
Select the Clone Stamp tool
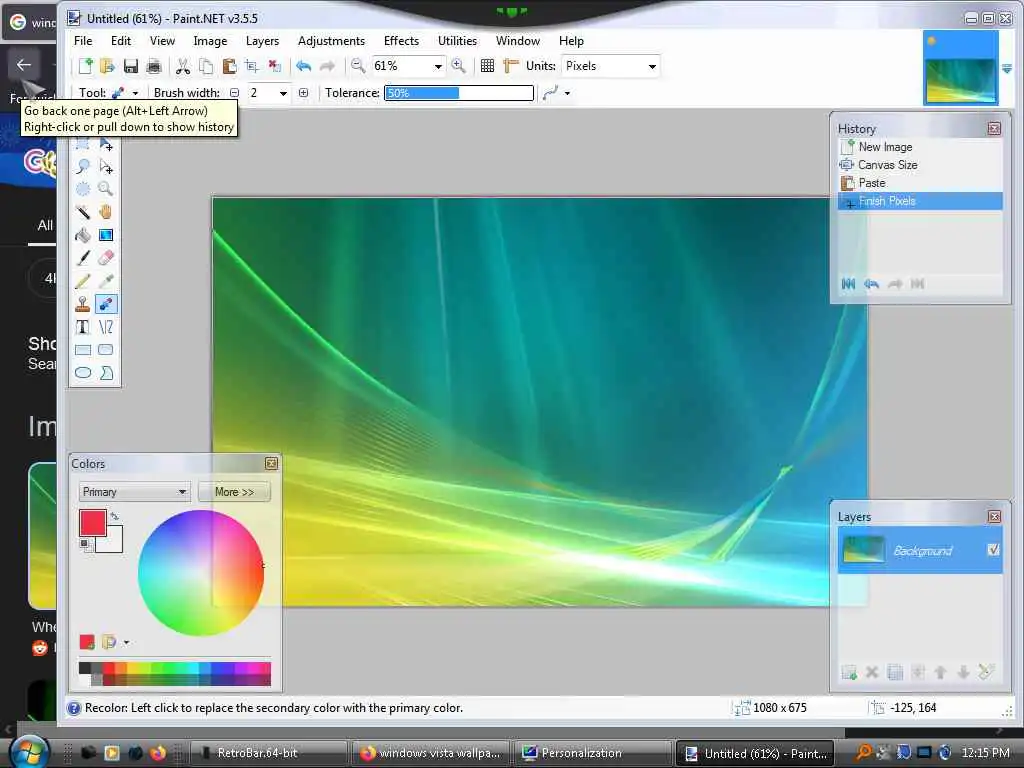point(83,304)
